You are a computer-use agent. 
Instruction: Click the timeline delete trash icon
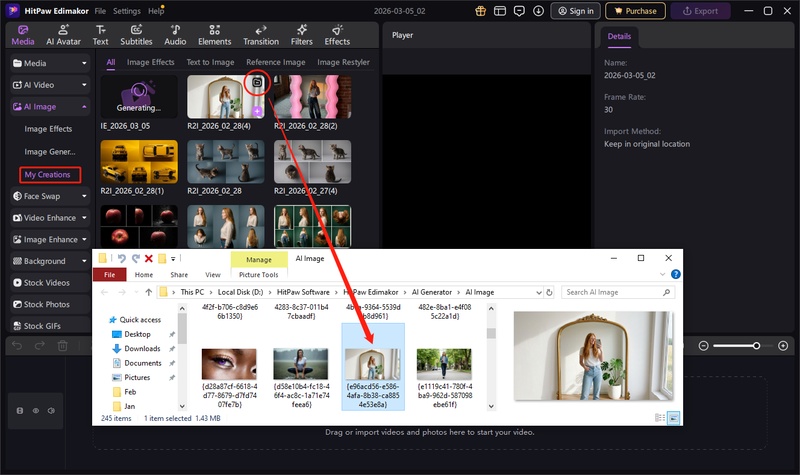click(x=63, y=346)
